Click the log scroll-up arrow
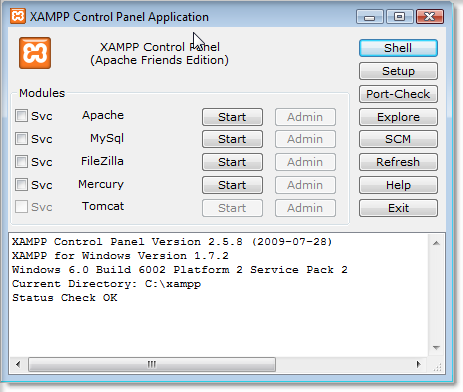The width and height of the screenshot is (463, 392). click(x=436, y=243)
